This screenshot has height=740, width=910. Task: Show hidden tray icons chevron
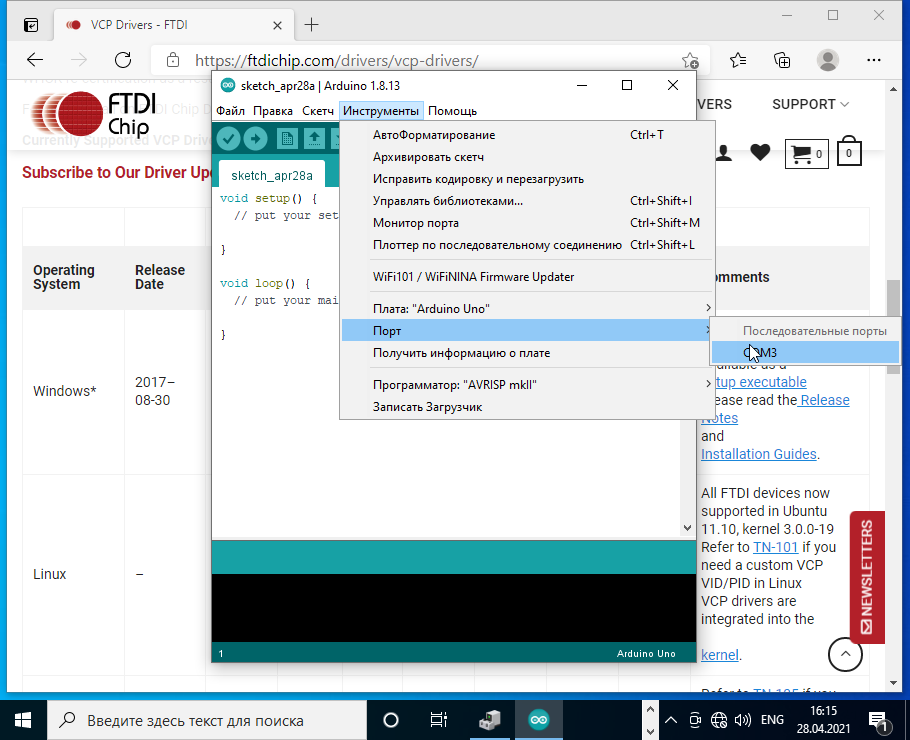[x=671, y=720]
